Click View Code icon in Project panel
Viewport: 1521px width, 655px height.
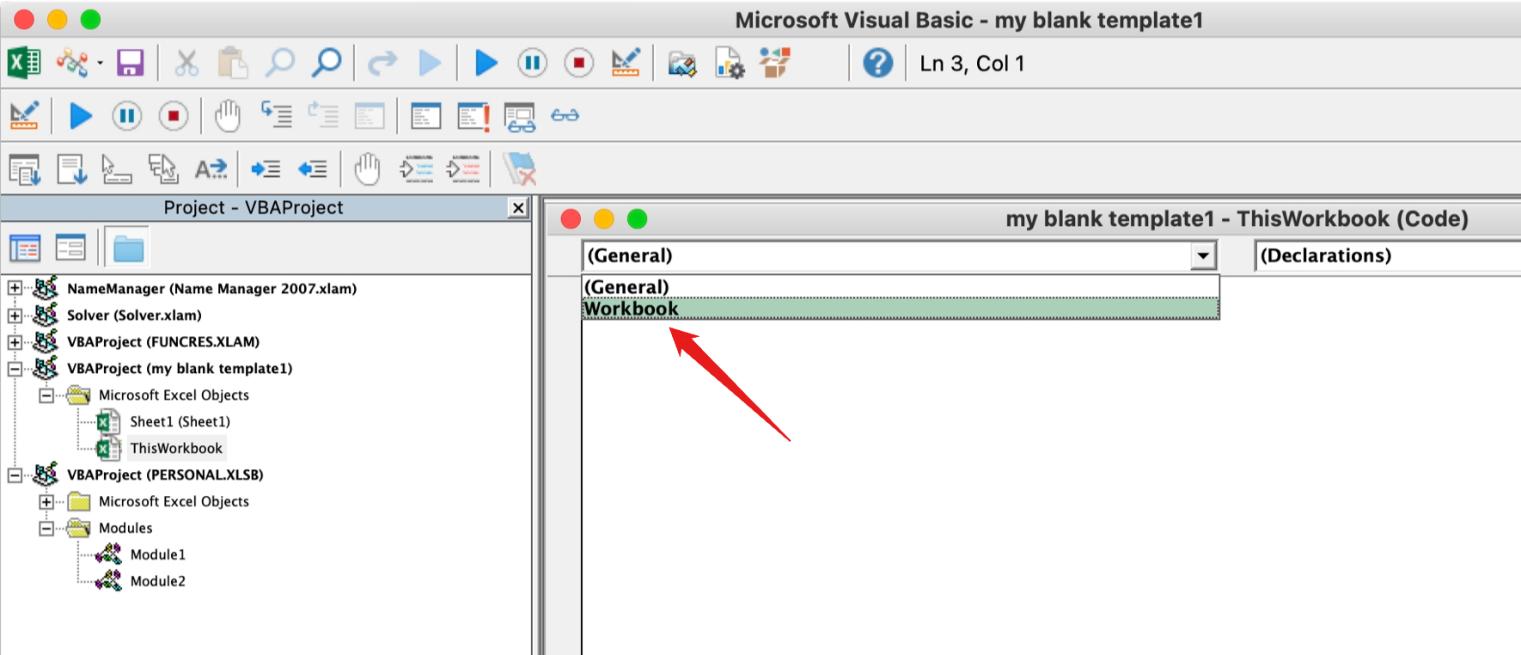(25, 247)
